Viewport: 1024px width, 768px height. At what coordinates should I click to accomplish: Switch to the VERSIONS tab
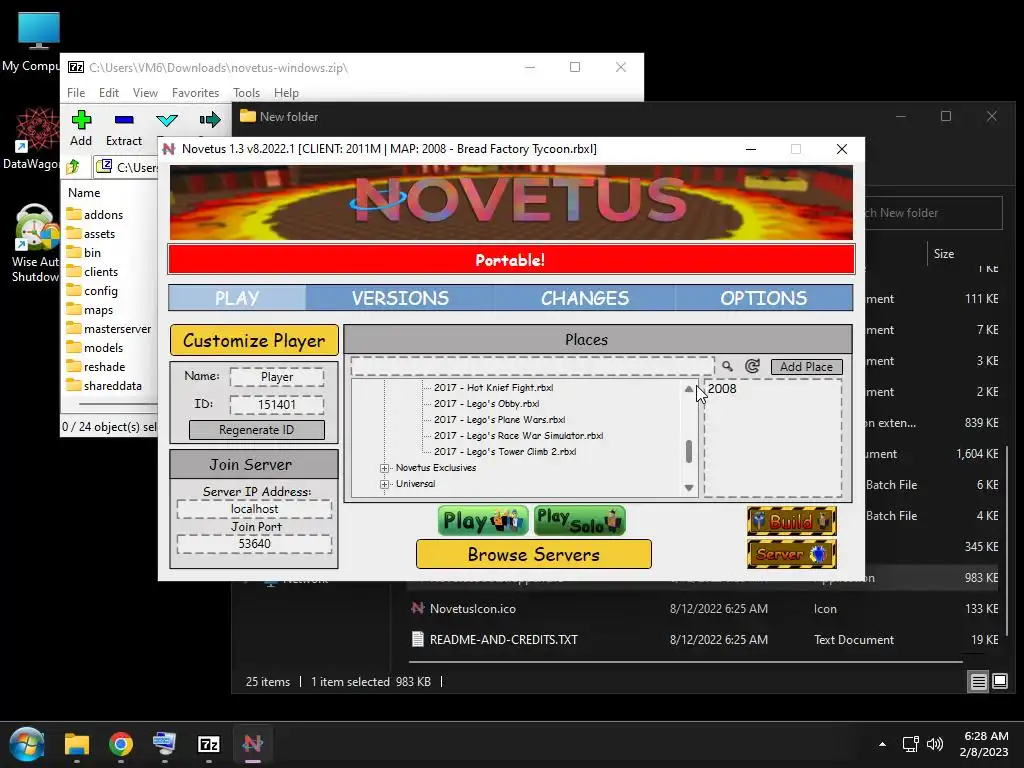click(x=400, y=298)
